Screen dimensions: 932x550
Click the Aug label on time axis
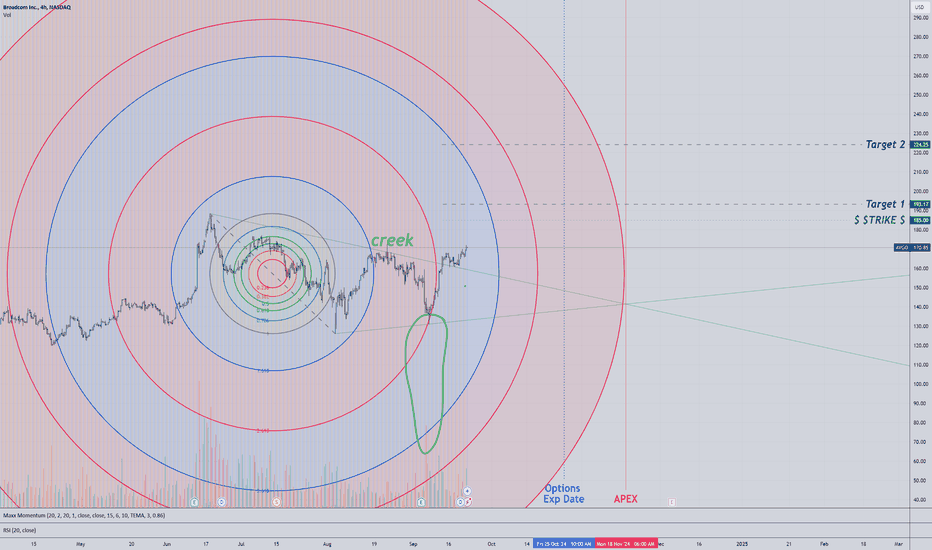coord(327,544)
